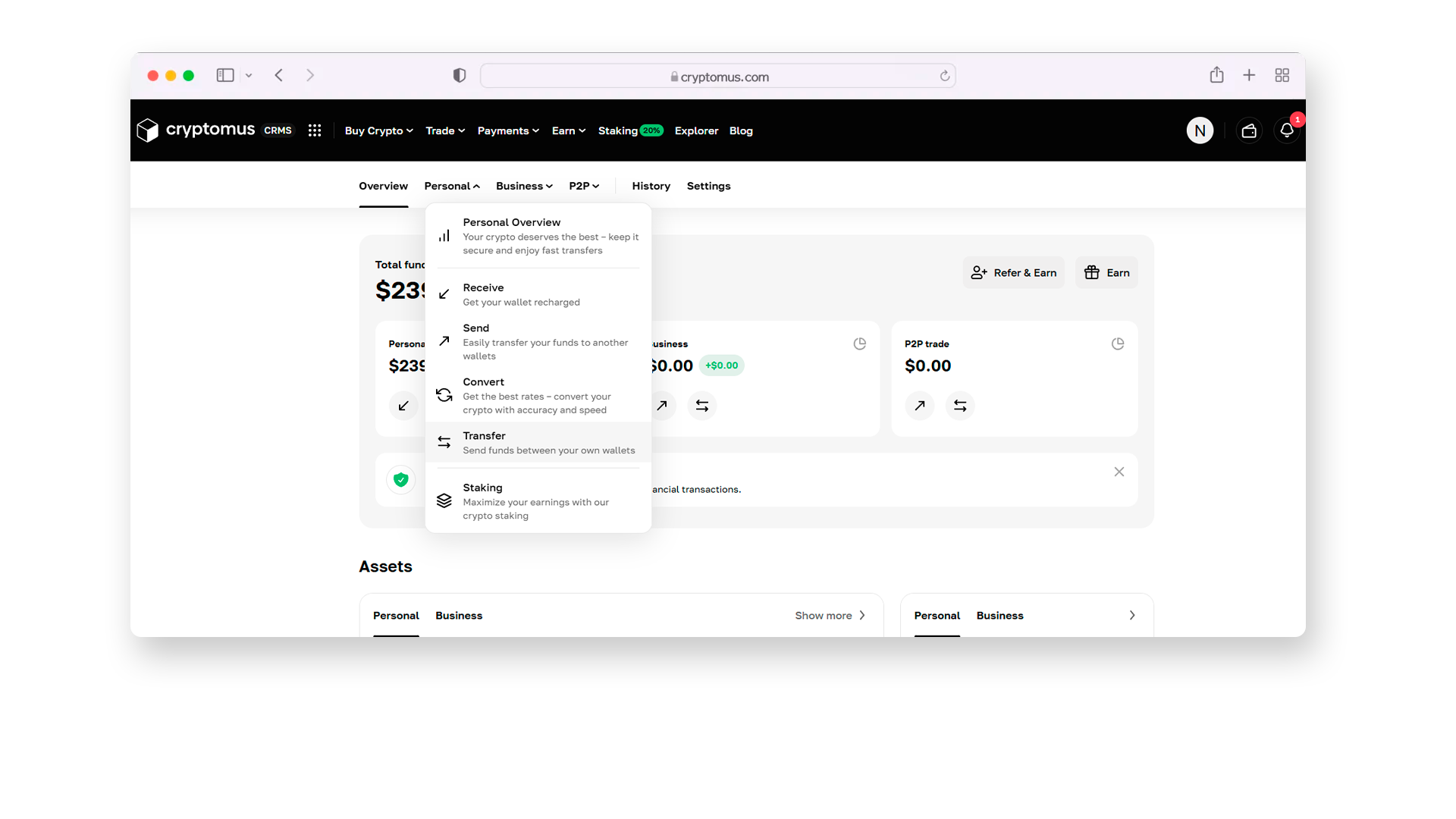Go forward with Safari forward arrow
1456x819 pixels.
(310, 75)
